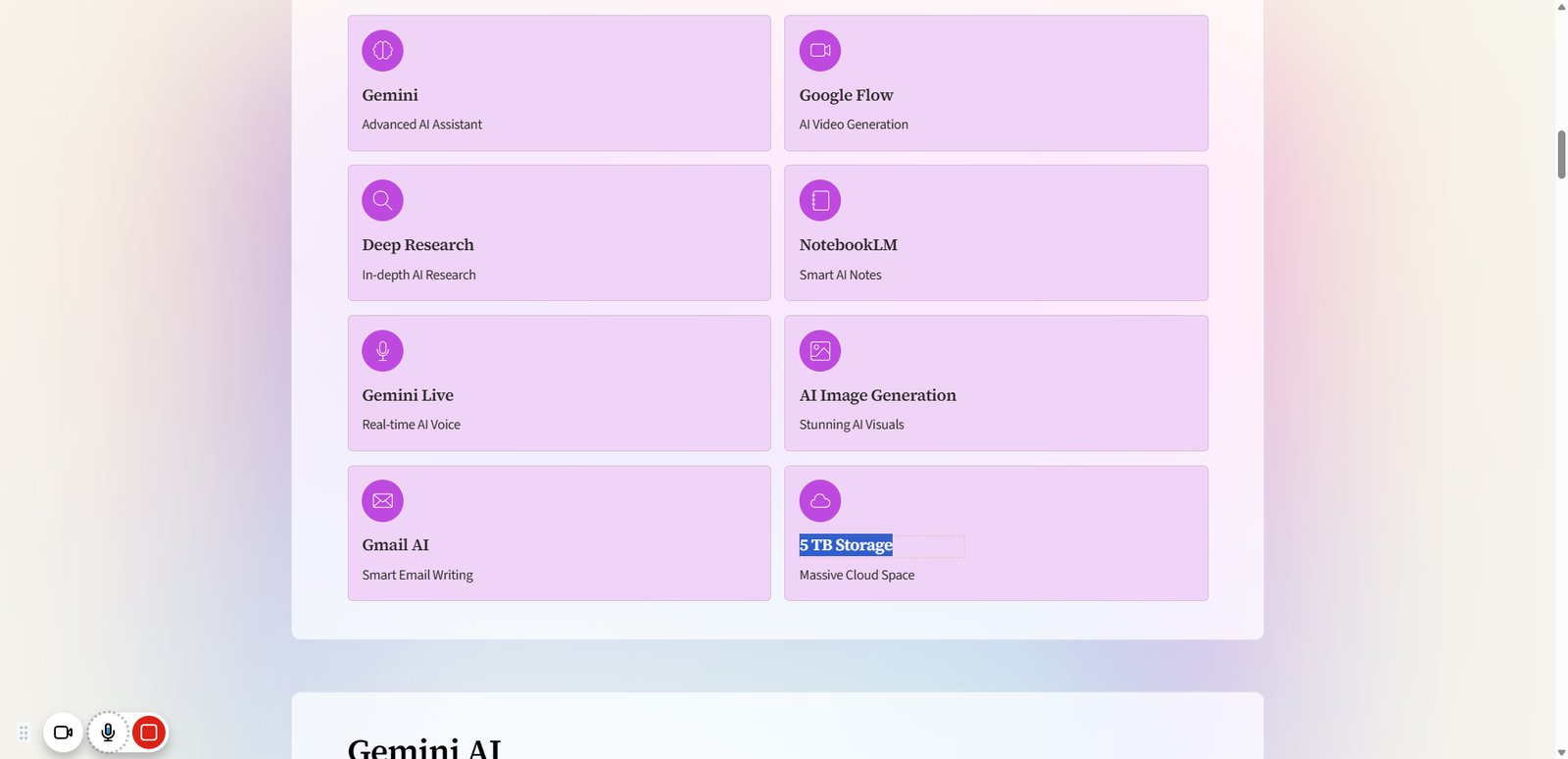Click the "Google Flow" card title
The width and height of the screenshot is (1568, 759).
point(847,95)
